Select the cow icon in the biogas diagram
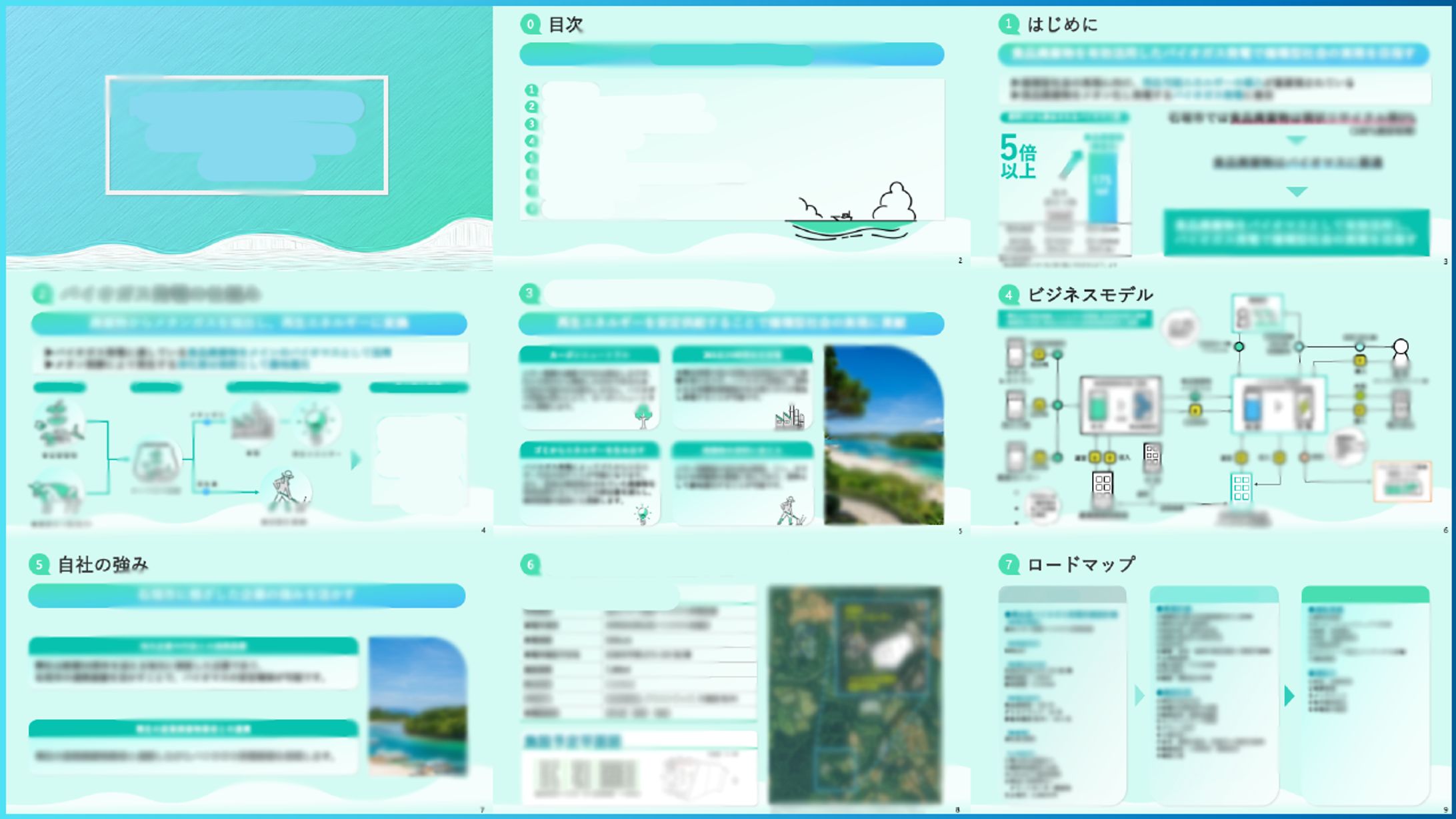1456x819 pixels. click(x=55, y=495)
